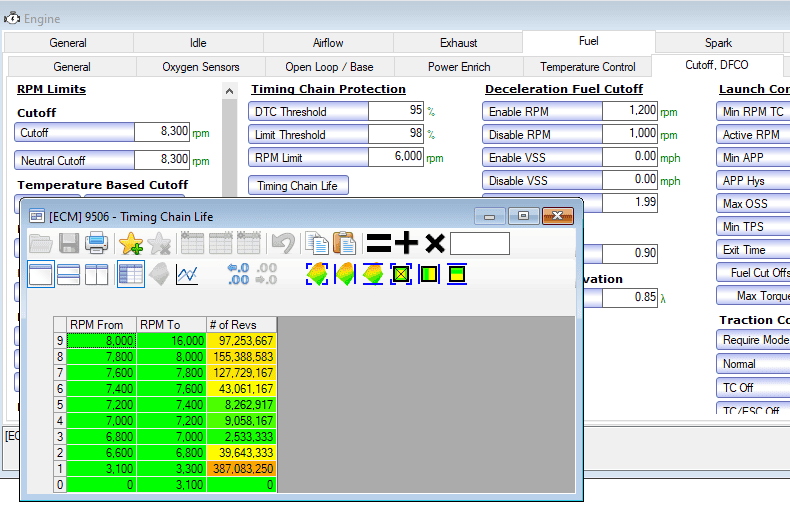Open the General top-level tab
790x507 pixels.
point(68,43)
